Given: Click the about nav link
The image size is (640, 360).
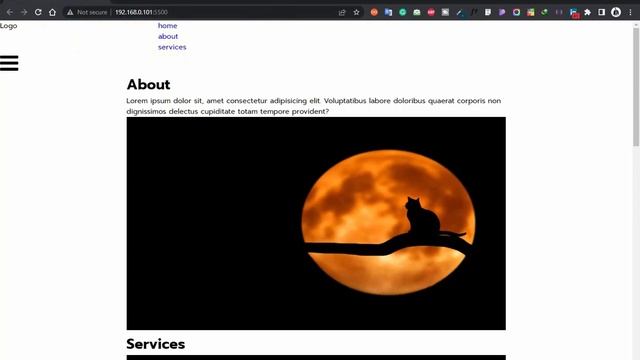Looking at the screenshot, I should (168, 36).
